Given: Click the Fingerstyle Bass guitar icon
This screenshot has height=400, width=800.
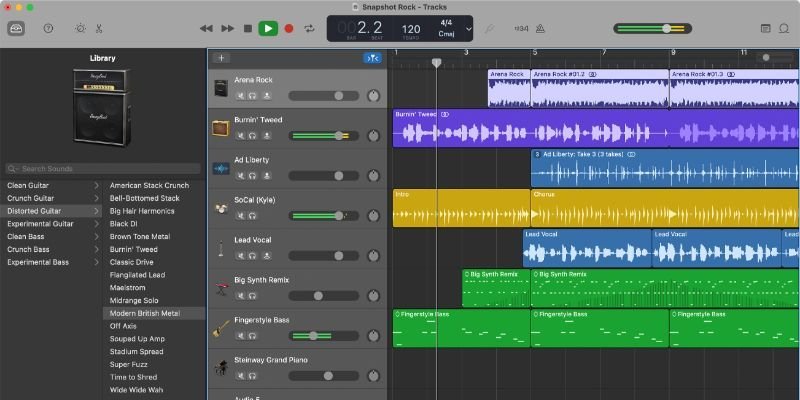Looking at the screenshot, I should (x=221, y=328).
